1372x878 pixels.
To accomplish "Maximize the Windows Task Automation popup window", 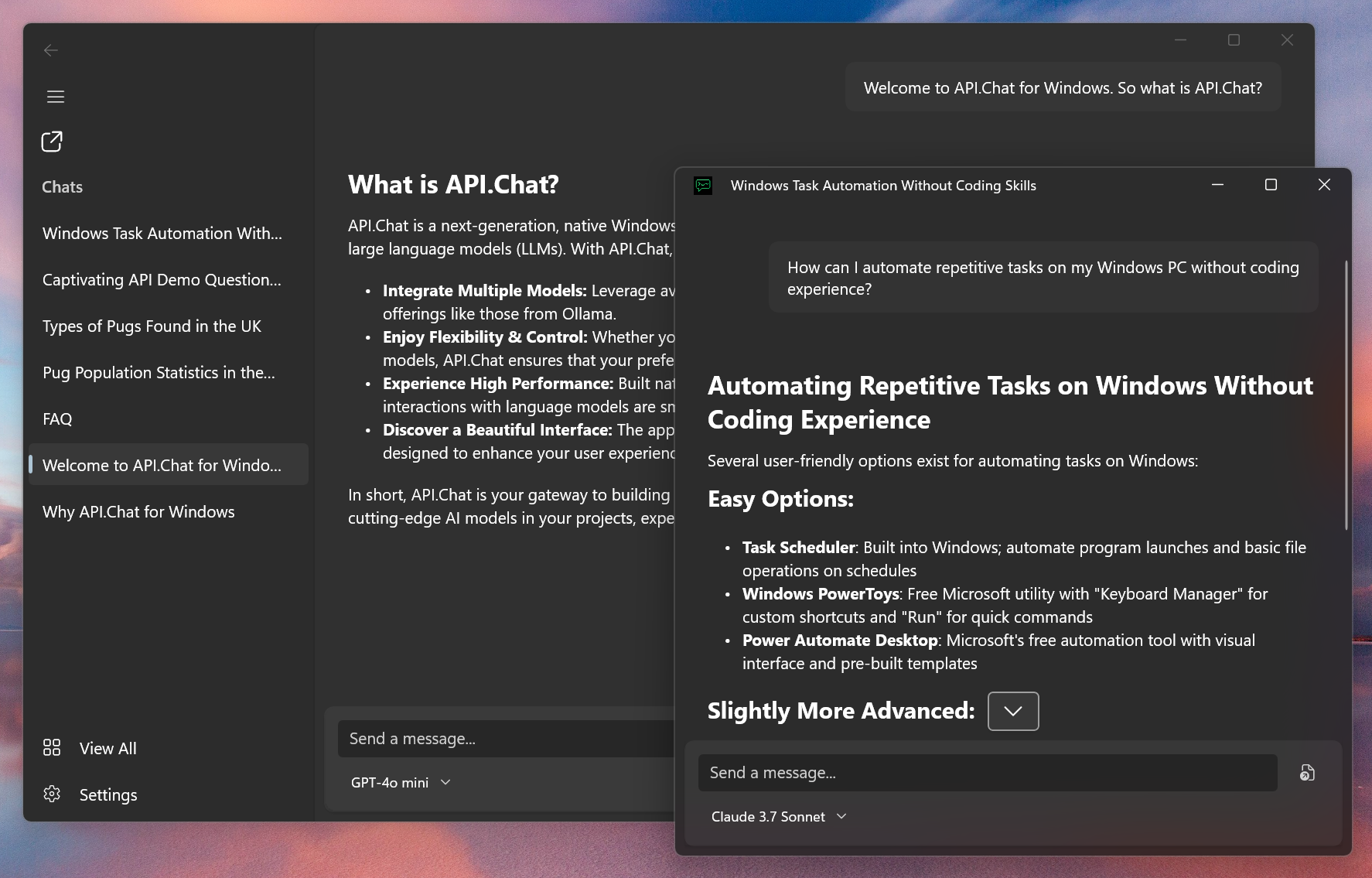I will [x=1271, y=185].
